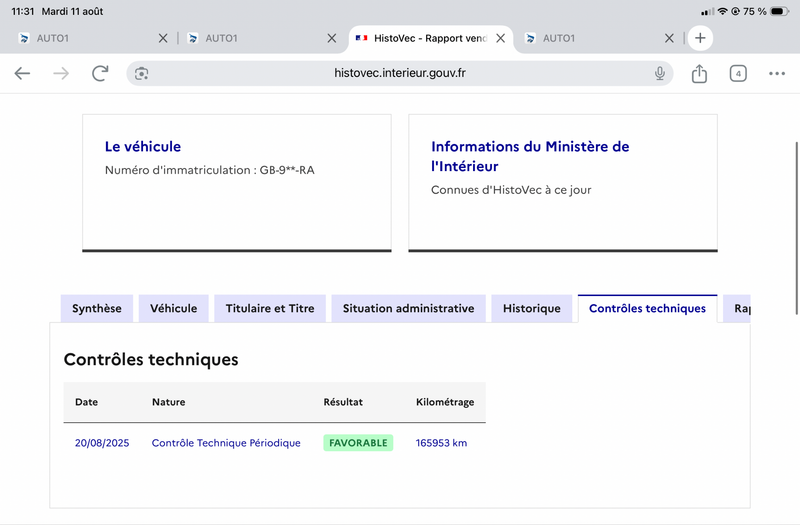This screenshot has width=800, height=525.
Task: Click the Contrôle Technique Périodique cell
Action: pos(226,443)
